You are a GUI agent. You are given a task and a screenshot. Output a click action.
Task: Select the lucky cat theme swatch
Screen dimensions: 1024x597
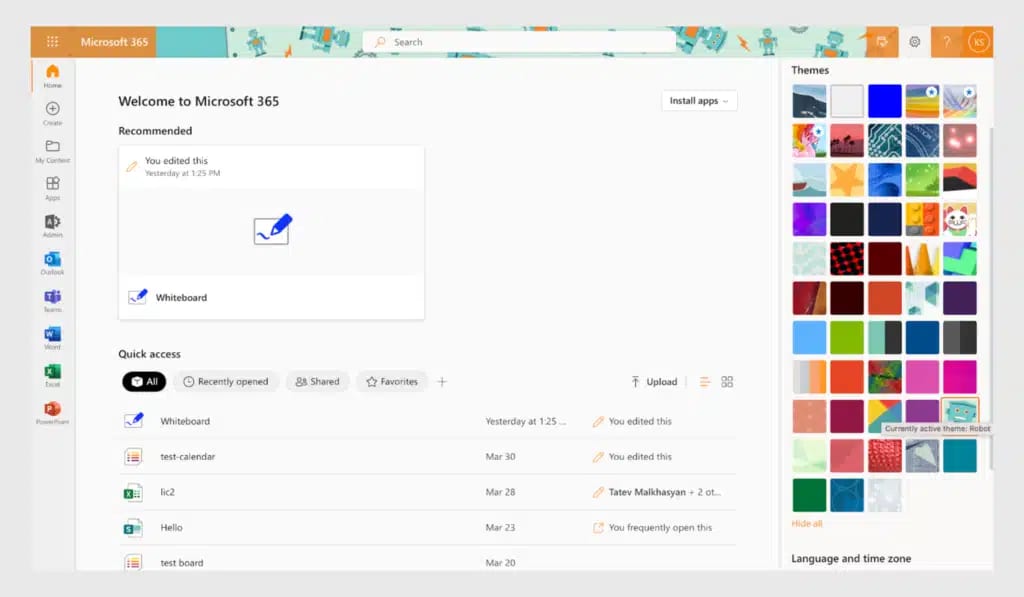pos(960,219)
